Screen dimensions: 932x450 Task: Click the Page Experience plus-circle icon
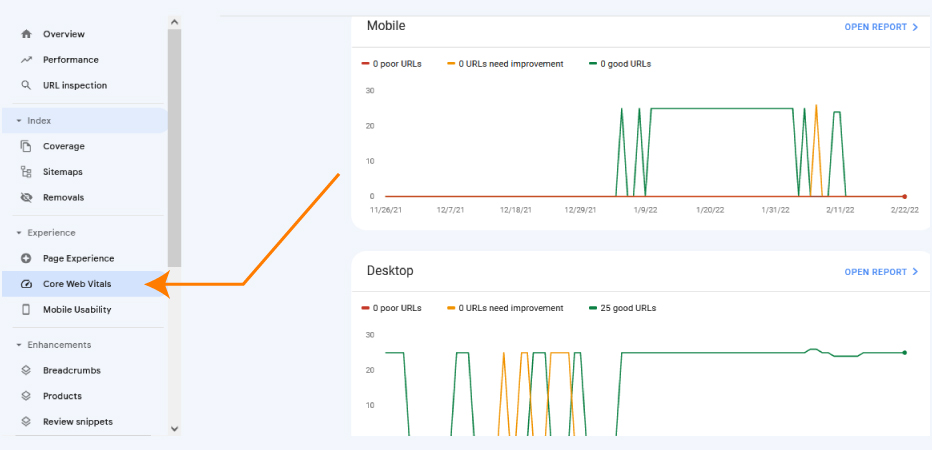[26, 259]
